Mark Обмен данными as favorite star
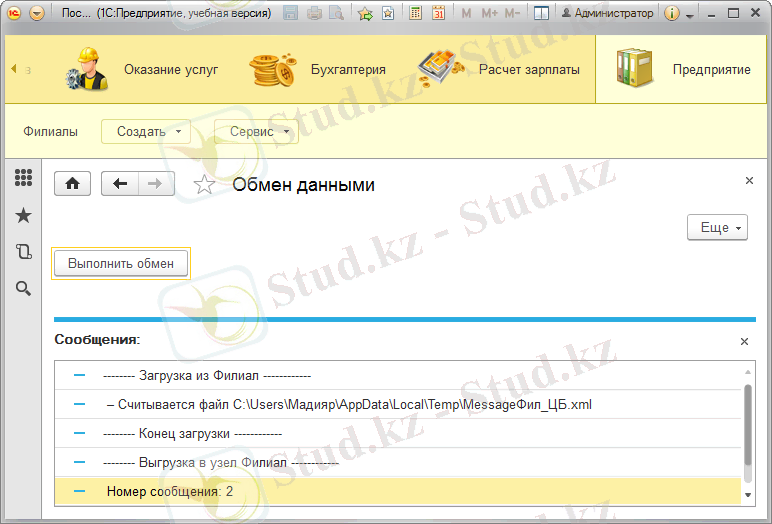This screenshot has height=524, width=772. coord(204,185)
